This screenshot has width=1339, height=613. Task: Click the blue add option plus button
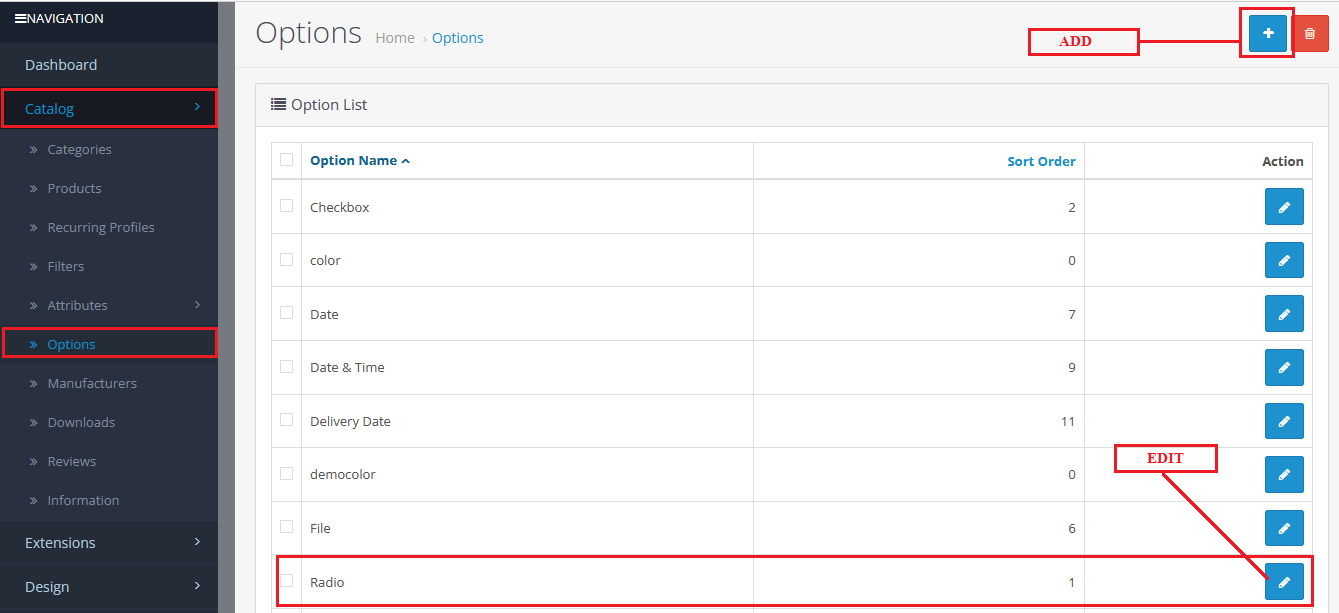(x=1268, y=33)
